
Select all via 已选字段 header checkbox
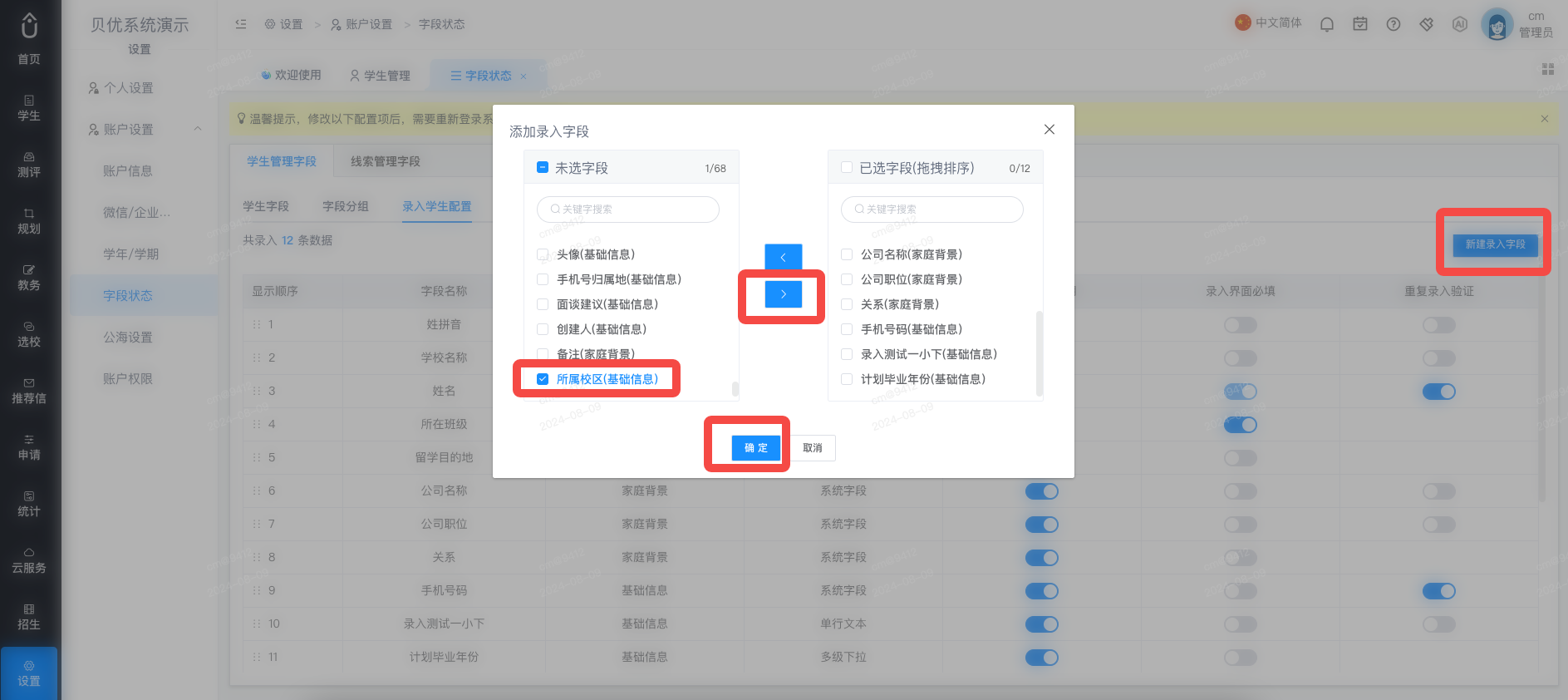pos(847,168)
